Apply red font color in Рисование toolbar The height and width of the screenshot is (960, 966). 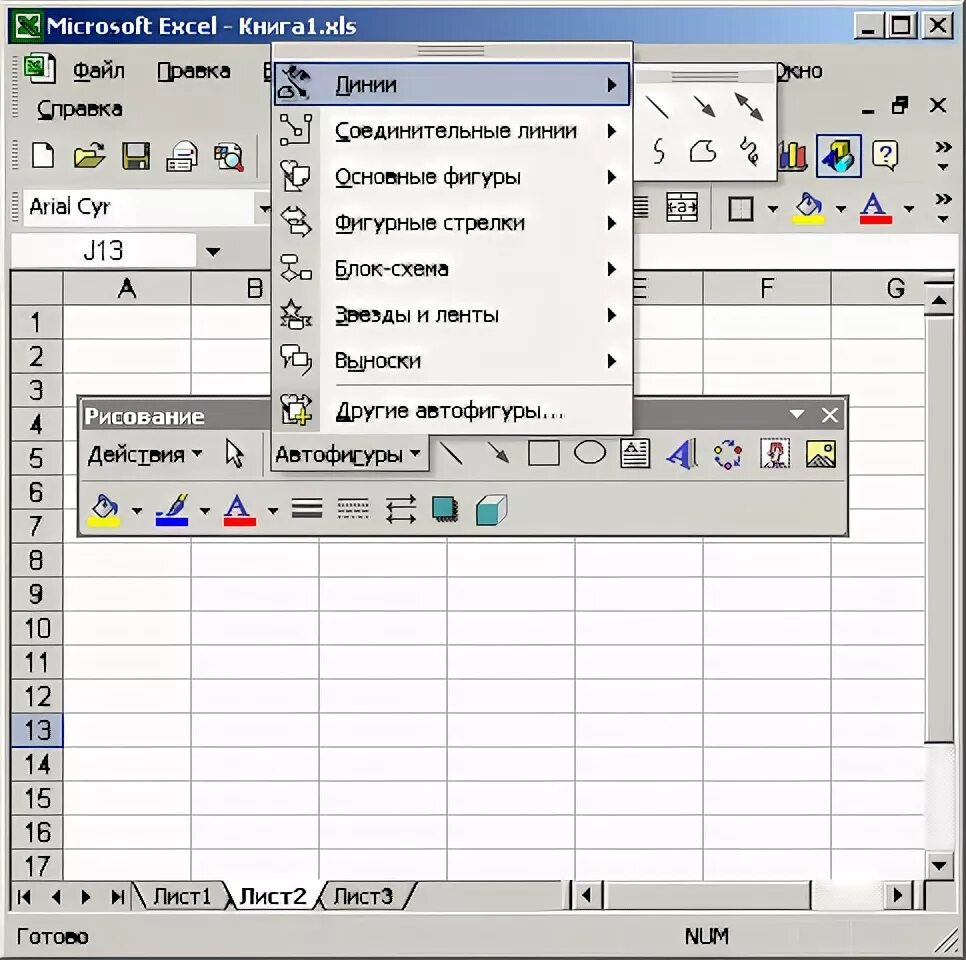click(240, 510)
